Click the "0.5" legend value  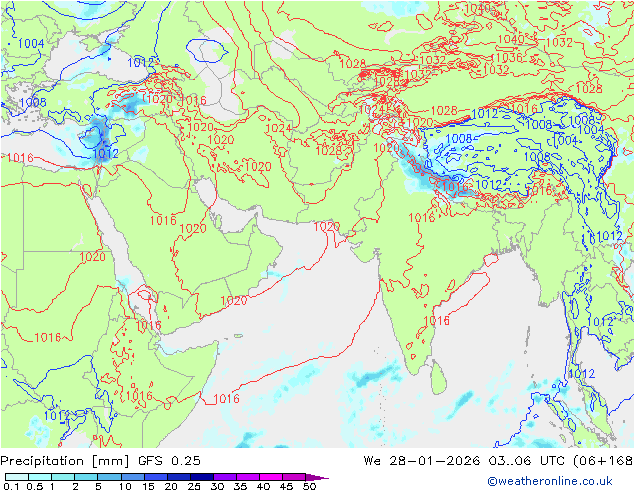tap(35, 486)
